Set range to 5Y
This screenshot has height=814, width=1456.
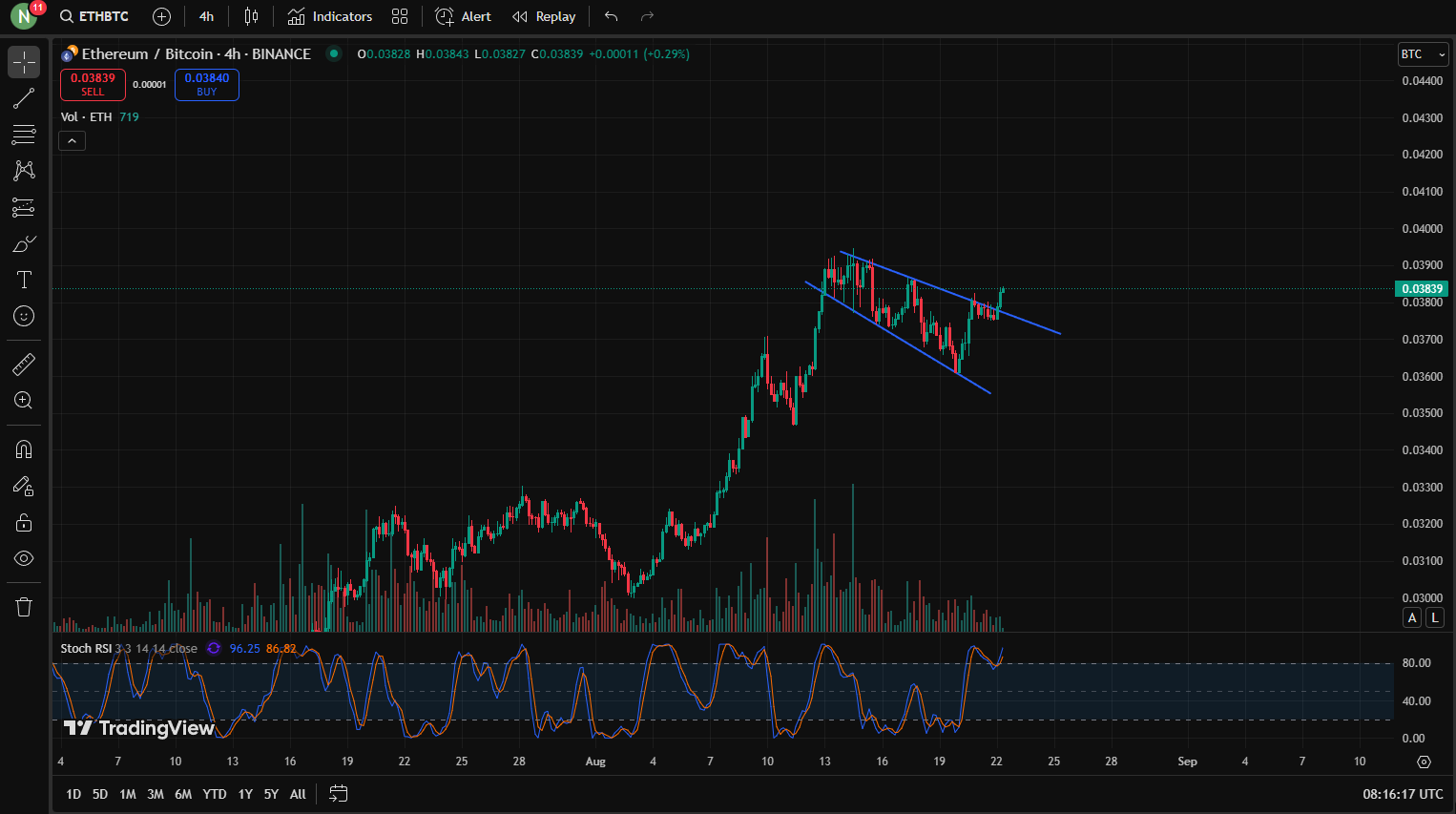(x=271, y=794)
